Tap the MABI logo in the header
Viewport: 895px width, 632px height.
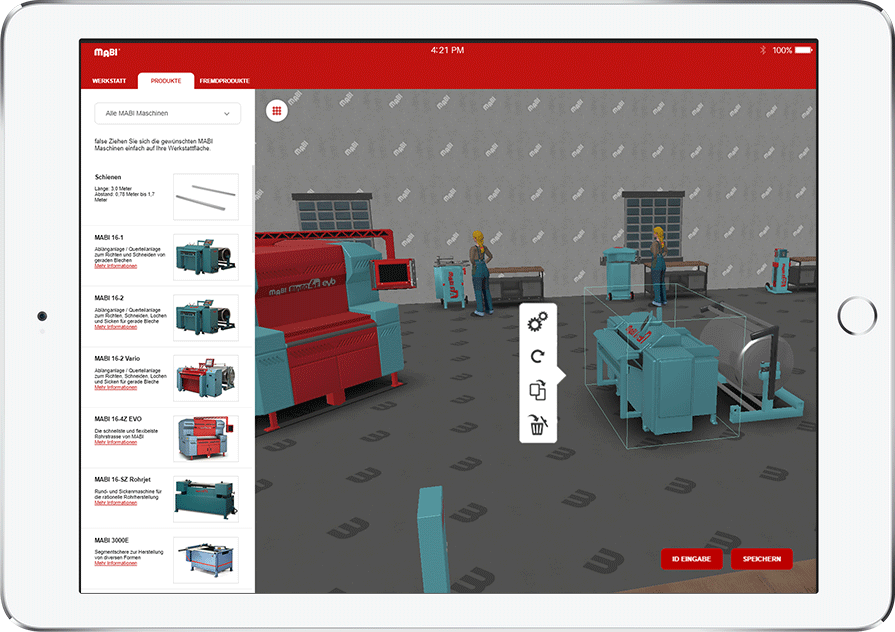(107, 52)
